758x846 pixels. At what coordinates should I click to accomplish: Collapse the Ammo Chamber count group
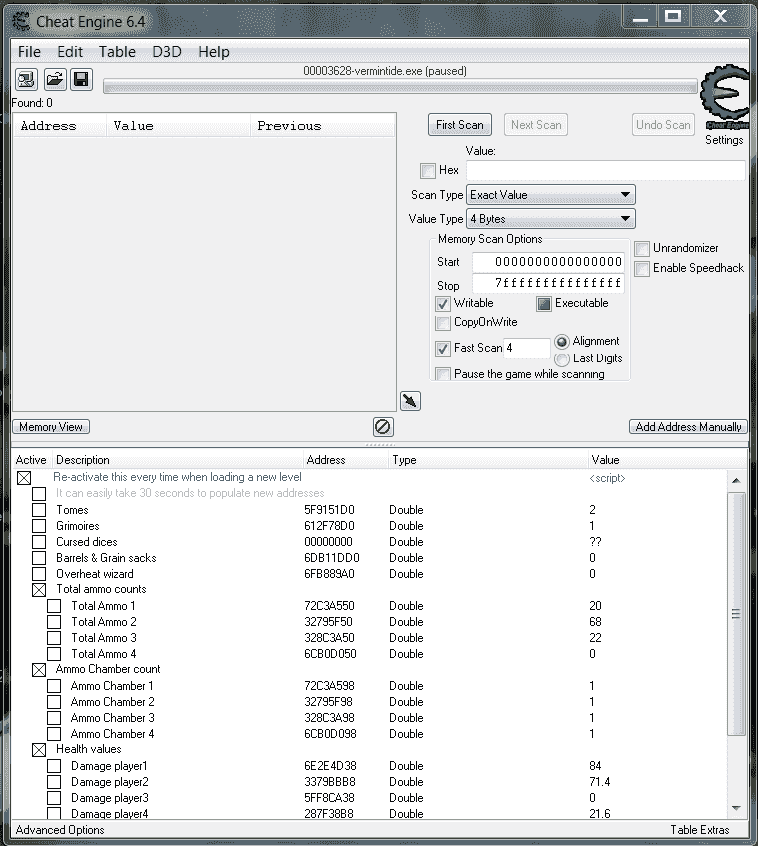tap(39, 670)
